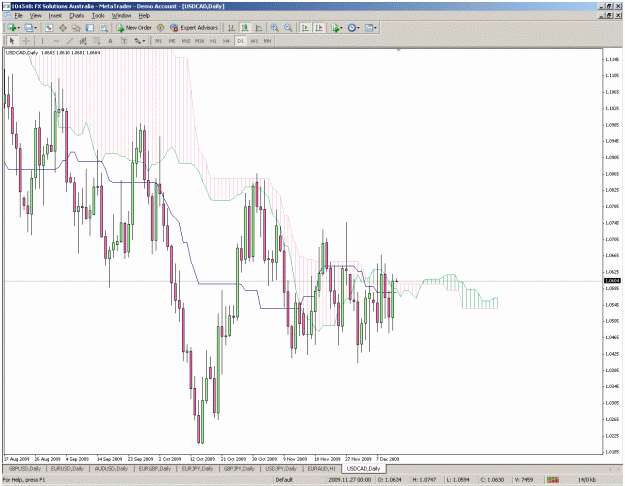The height and width of the screenshot is (486, 625).
Task: Click the Expert Advisors button
Action: click(194, 28)
